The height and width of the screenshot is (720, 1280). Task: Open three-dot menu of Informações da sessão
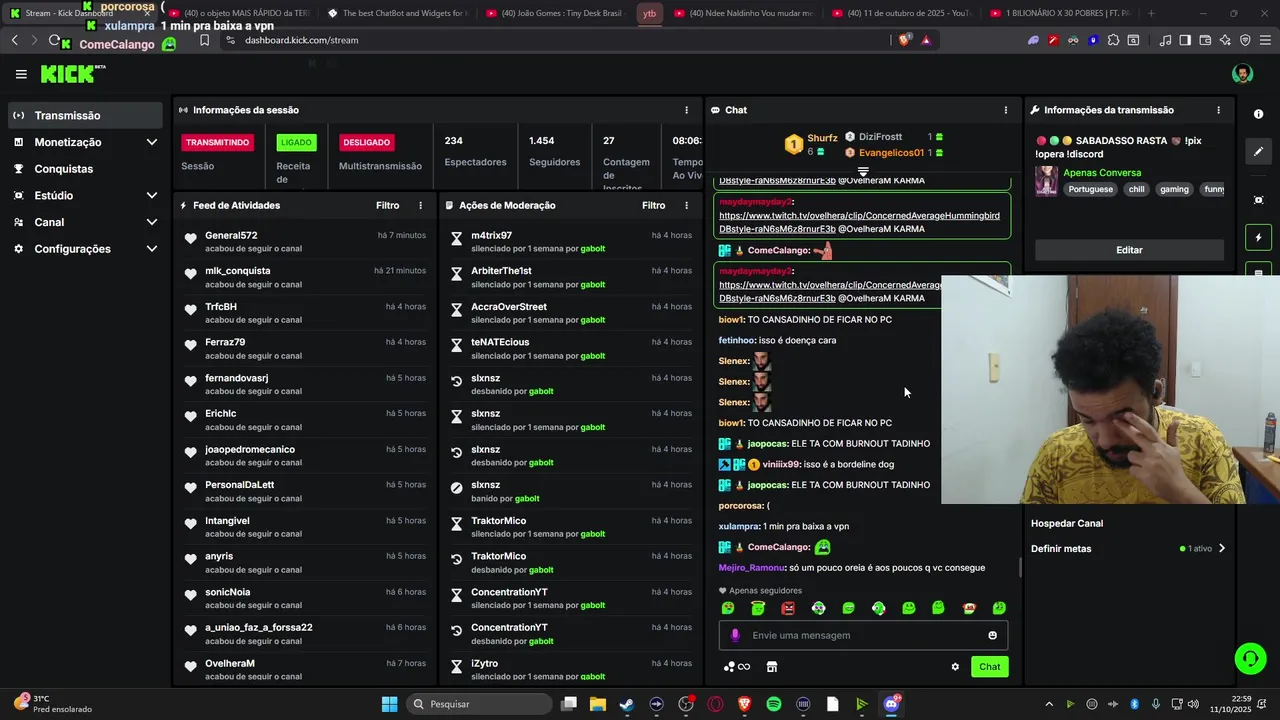click(x=686, y=110)
